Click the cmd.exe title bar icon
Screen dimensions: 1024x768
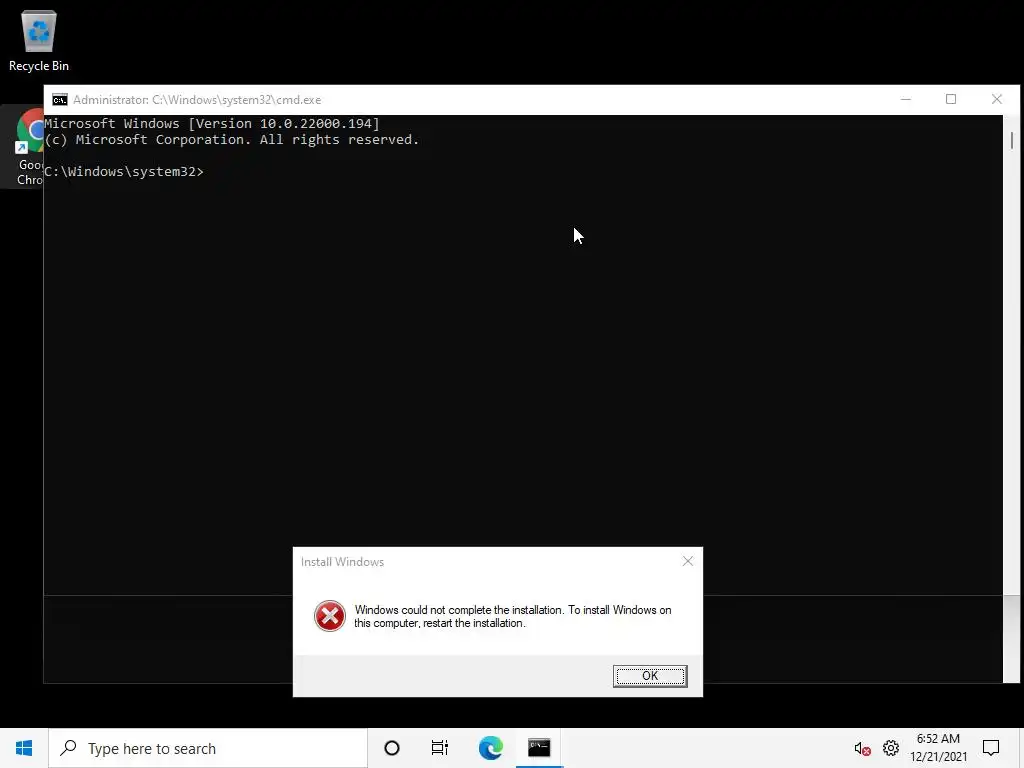tap(59, 100)
